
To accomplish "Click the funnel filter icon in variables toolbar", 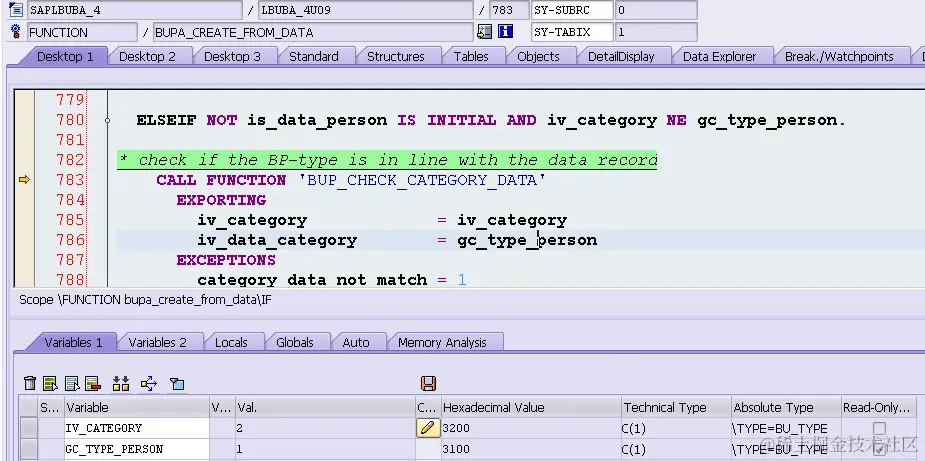I will click(177, 384).
